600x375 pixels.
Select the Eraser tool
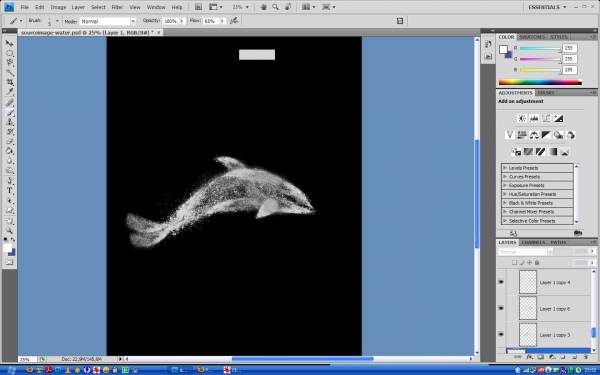[x=9, y=142]
